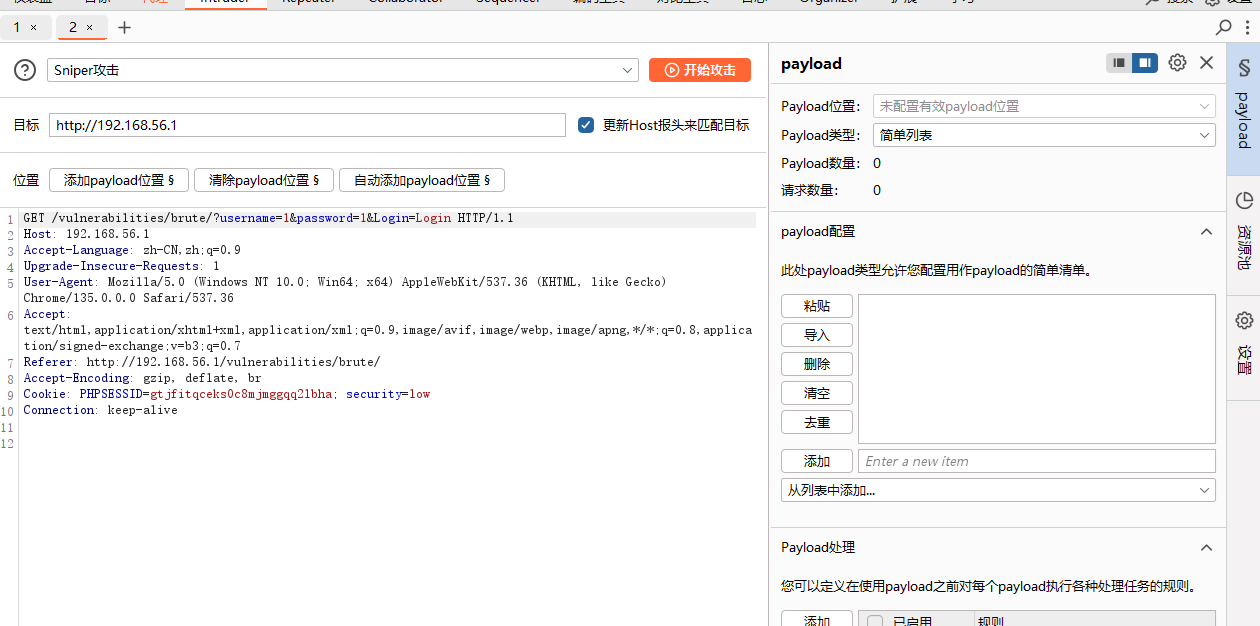
Task: Open the 从列表中添加 dropdown
Action: click(x=998, y=490)
